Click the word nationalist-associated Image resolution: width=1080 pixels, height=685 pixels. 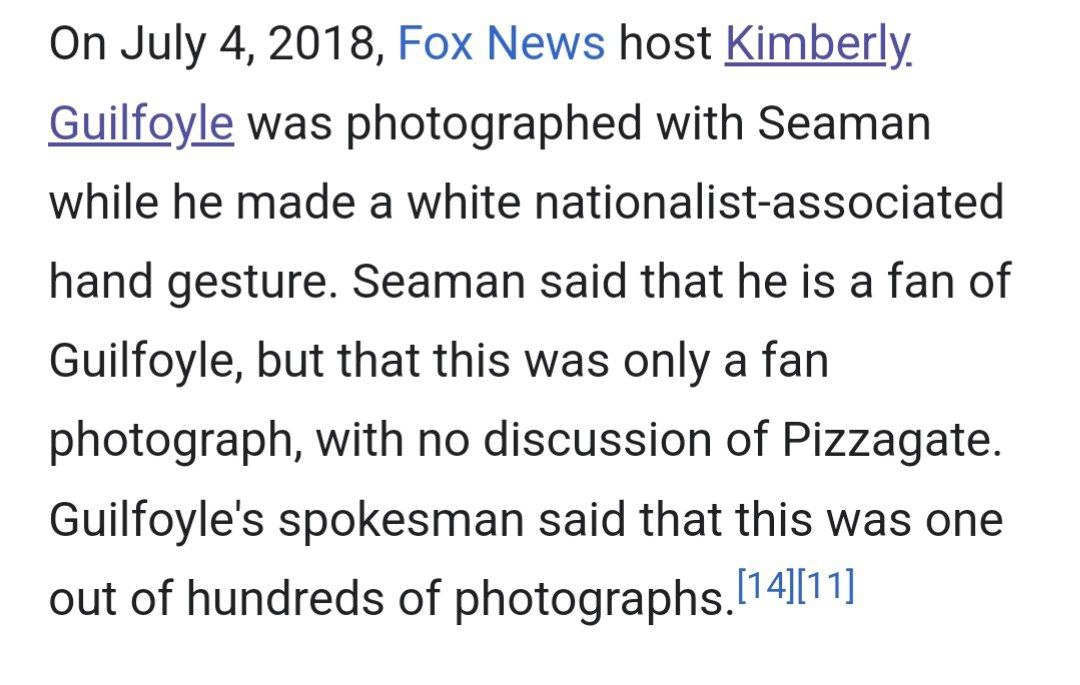[x=769, y=203]
